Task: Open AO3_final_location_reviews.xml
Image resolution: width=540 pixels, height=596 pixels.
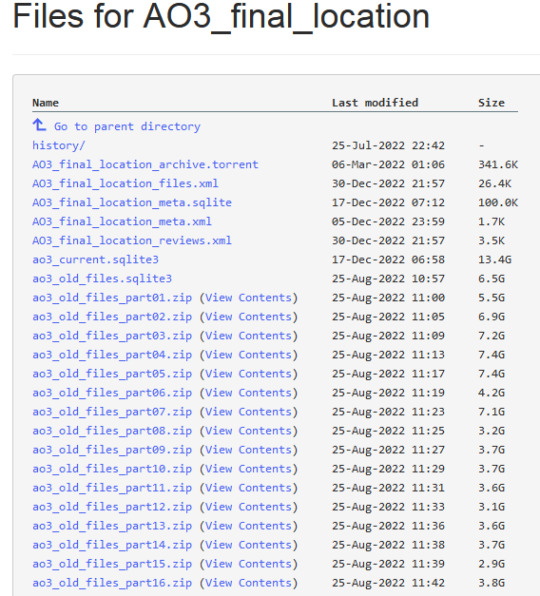Action: click(132, 241)
